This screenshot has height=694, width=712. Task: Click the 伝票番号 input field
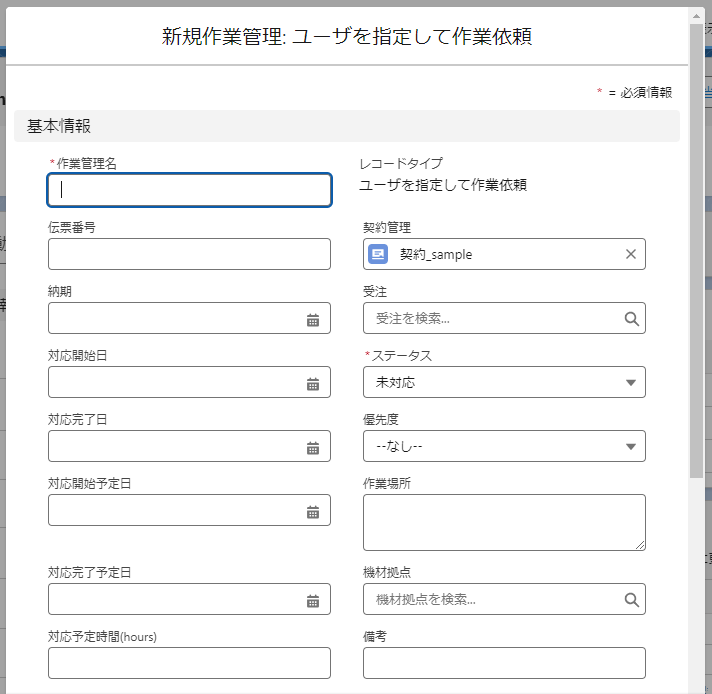tap(189, 254)
